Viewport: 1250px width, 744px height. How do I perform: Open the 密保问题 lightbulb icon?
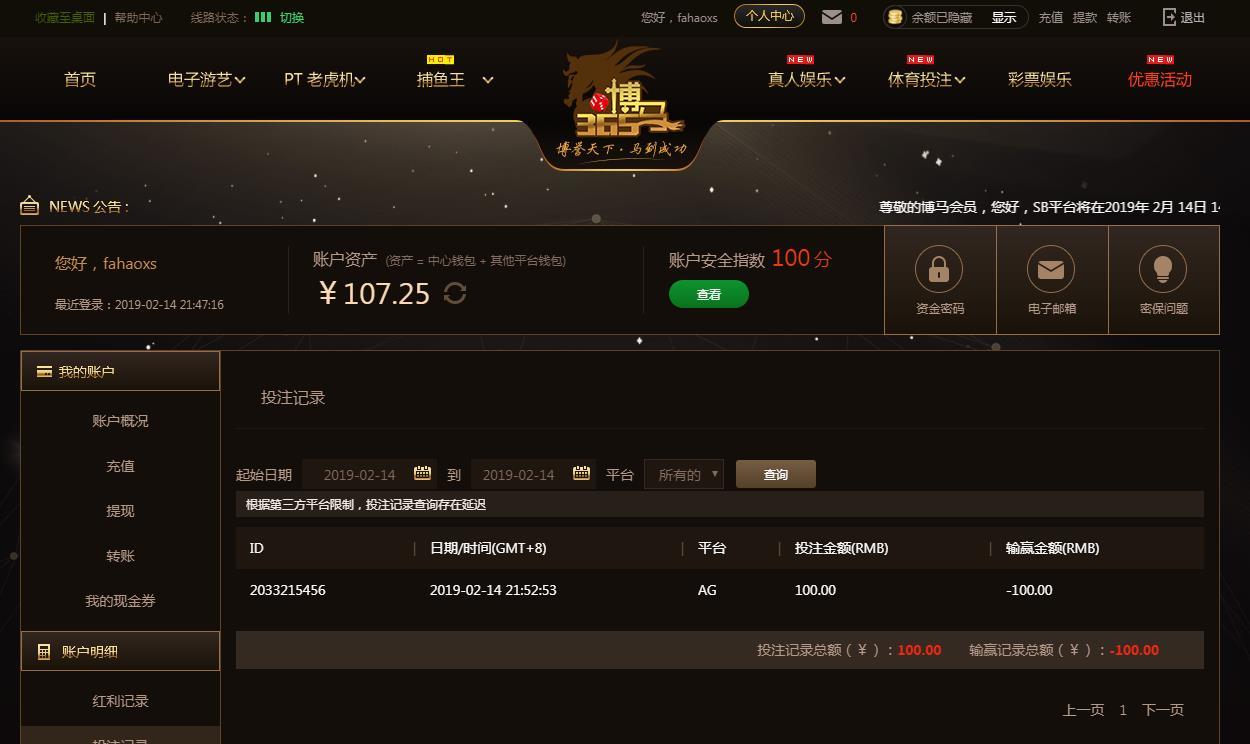pos(1163,268)
